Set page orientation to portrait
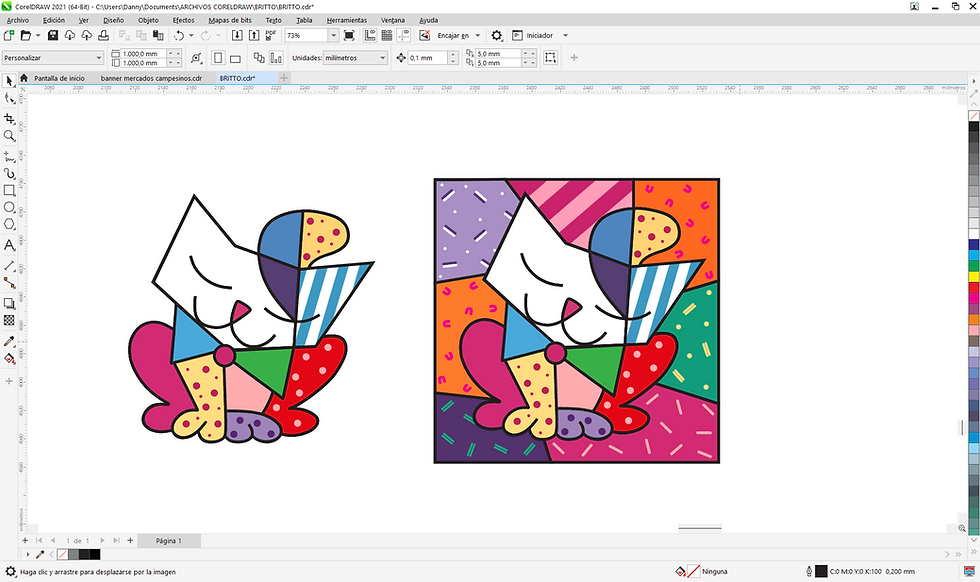The image size is (980, 582). tap(218, 58)
